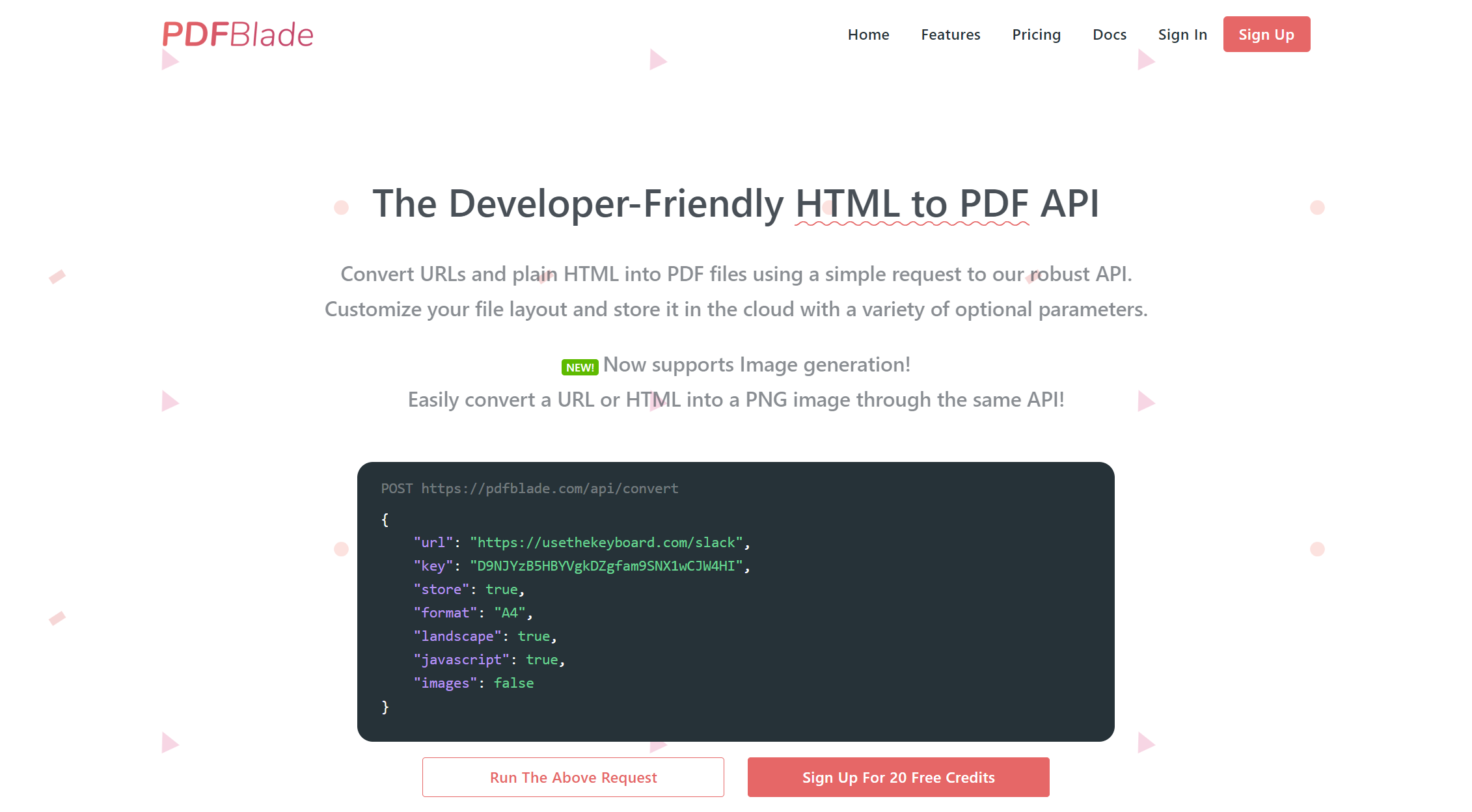This screenshot has height=812, width=1472.
Task: Click the Sign Up button in header
Action: point(1266,34)
